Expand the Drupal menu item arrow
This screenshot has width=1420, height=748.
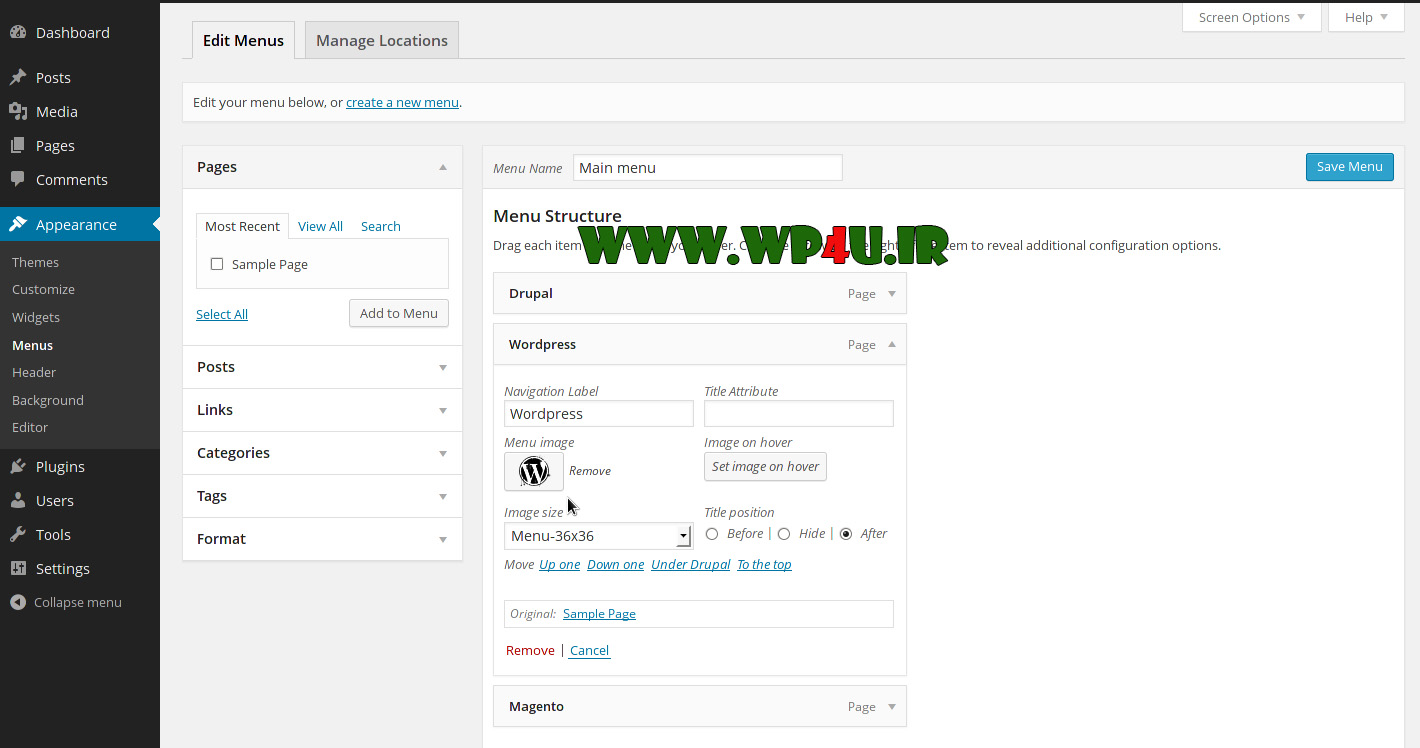892,294
